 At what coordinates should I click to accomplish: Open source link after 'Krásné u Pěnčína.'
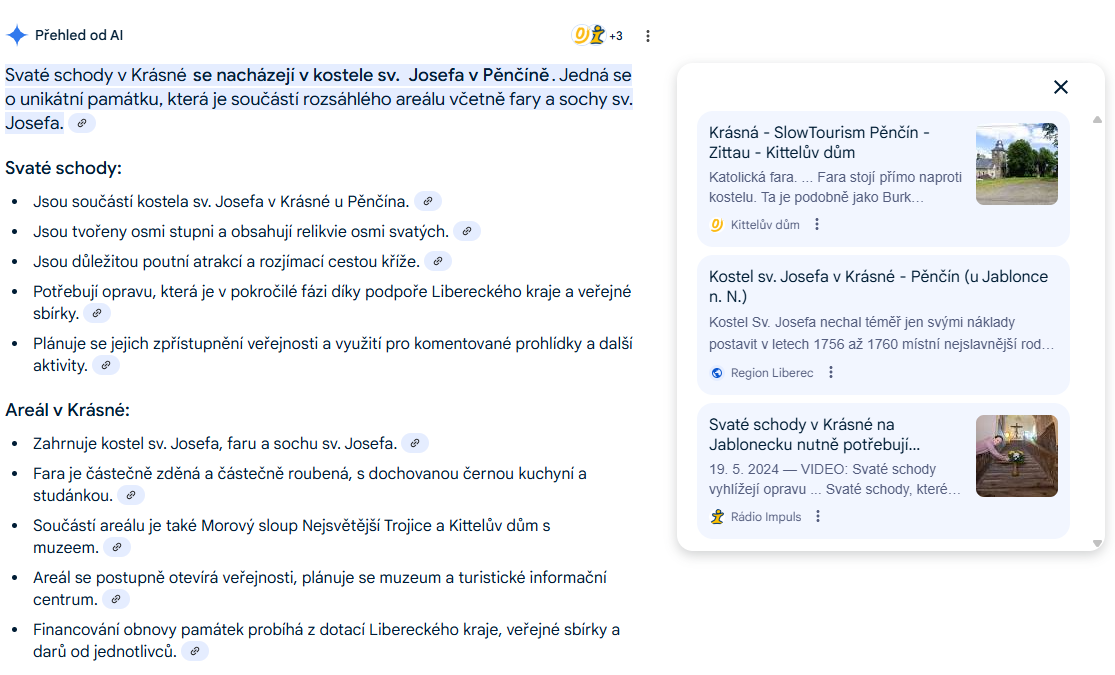[x=428, y=201]
